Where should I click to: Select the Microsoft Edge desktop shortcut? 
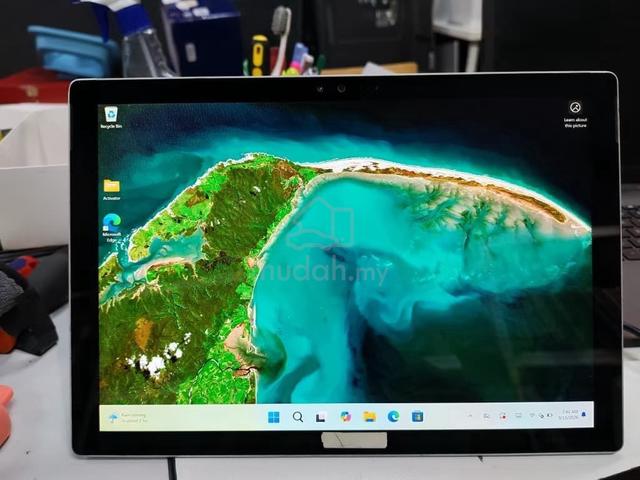click(x=111, y=228)
